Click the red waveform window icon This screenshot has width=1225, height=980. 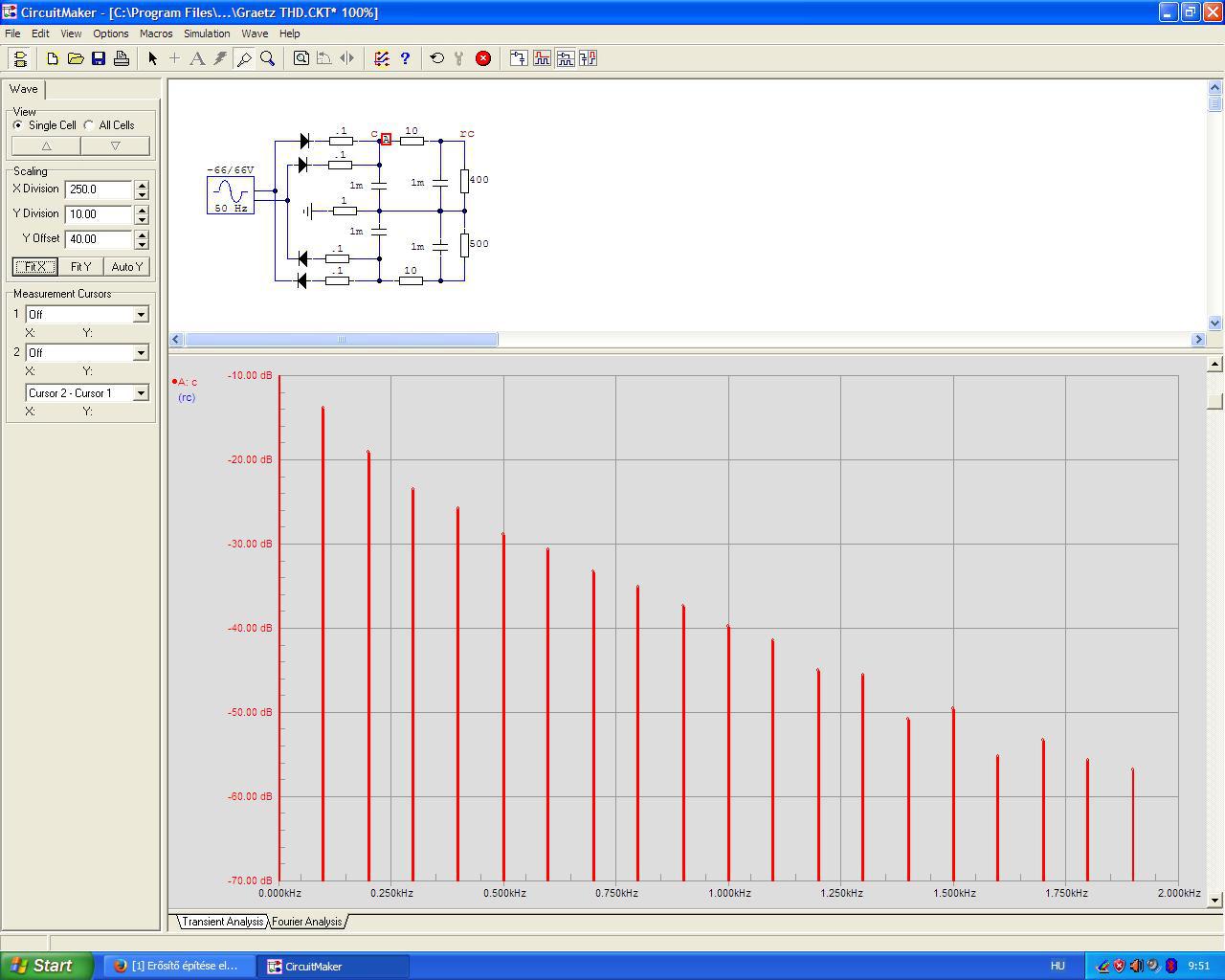(542, 58)
